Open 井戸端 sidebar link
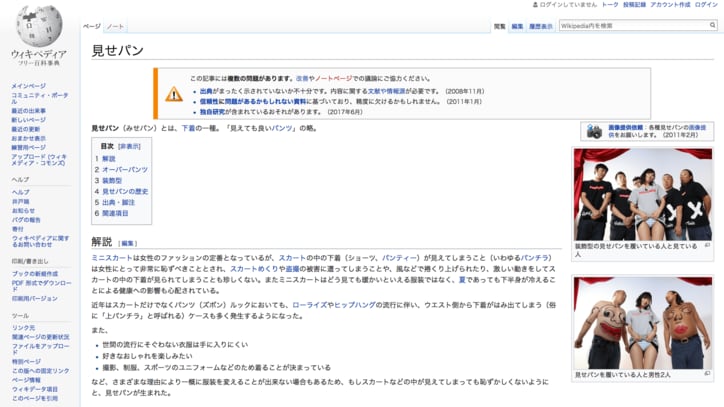The width and height of the screenshot is (724, 407). [x=21, y=201]
